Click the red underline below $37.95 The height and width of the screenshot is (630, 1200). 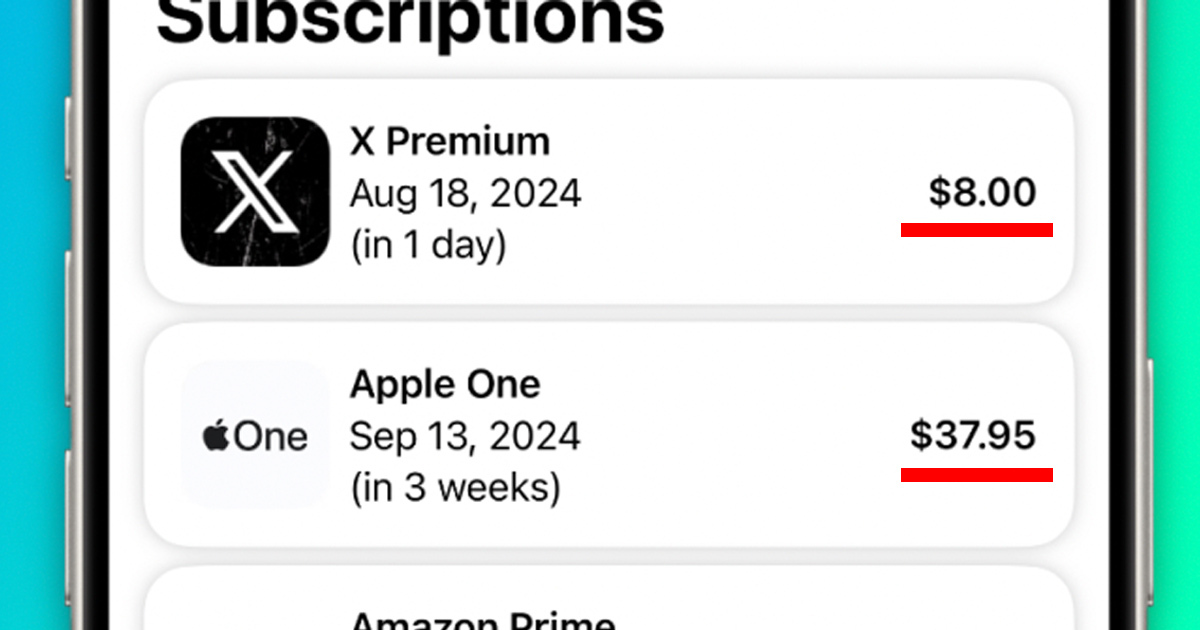pos(977,474)
